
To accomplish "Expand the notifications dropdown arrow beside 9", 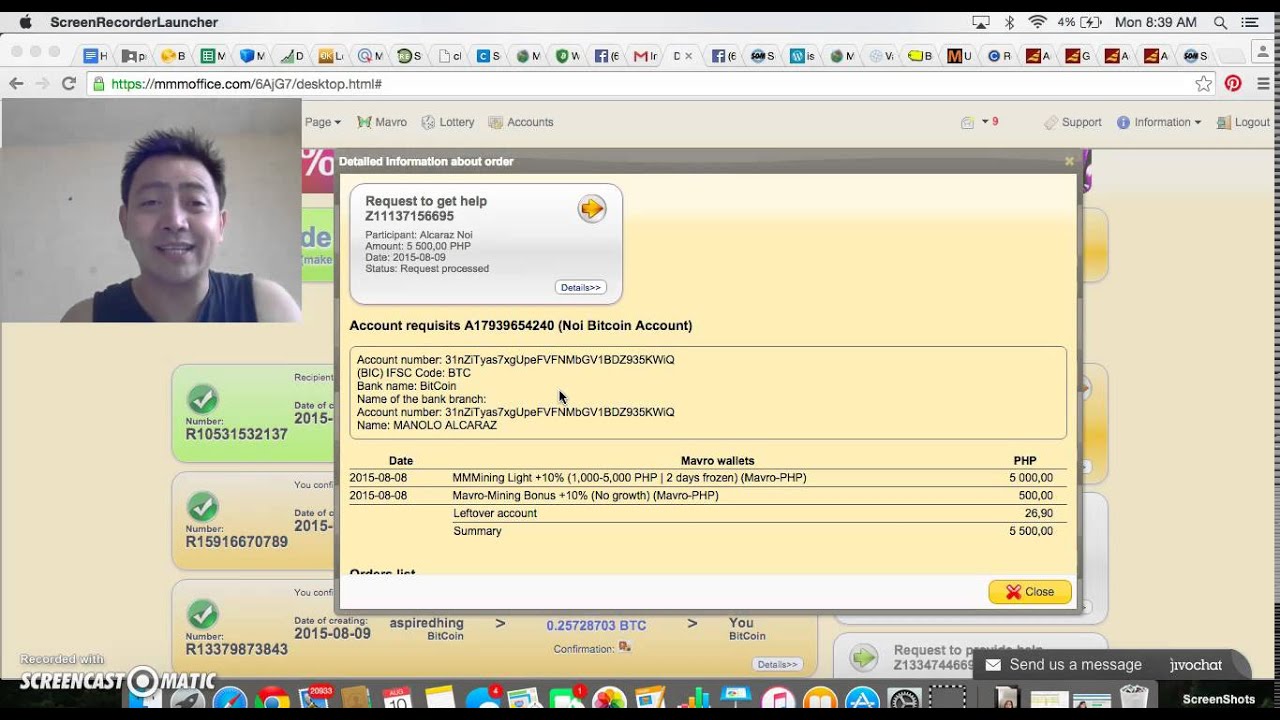I will pyautogui.click(x=985, y=122).
